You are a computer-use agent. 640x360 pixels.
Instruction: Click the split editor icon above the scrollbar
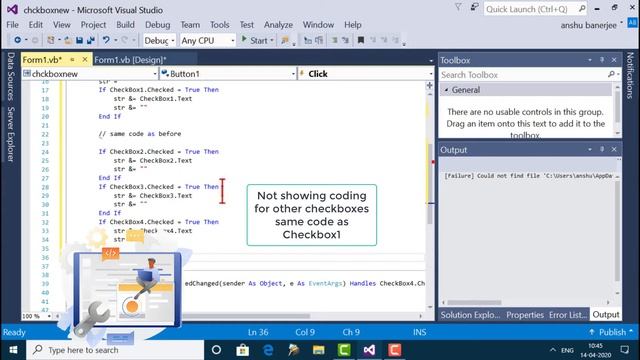click(x=429, y=85)
